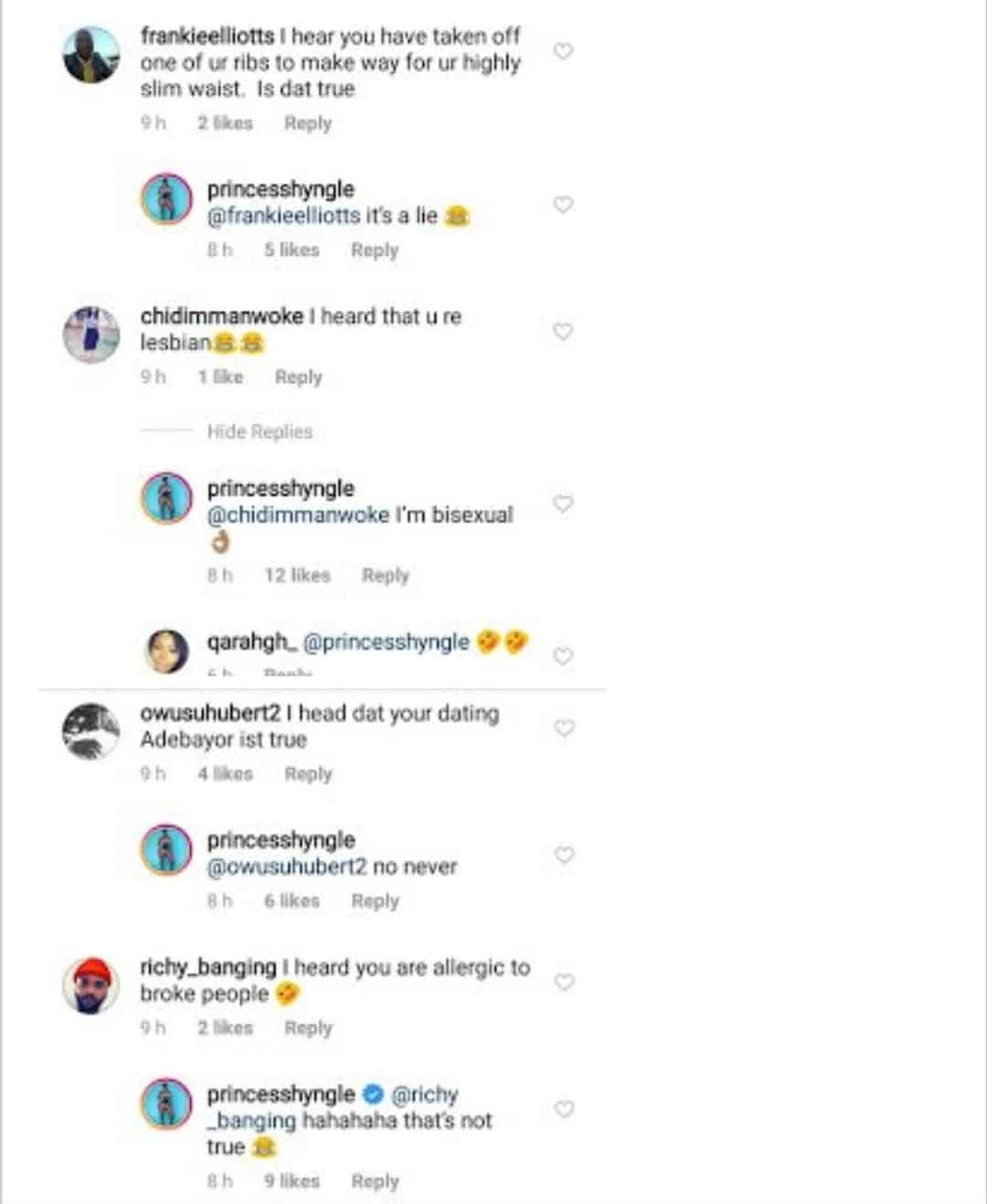Reply to chidimmanwoke's comment

[299, 377]
